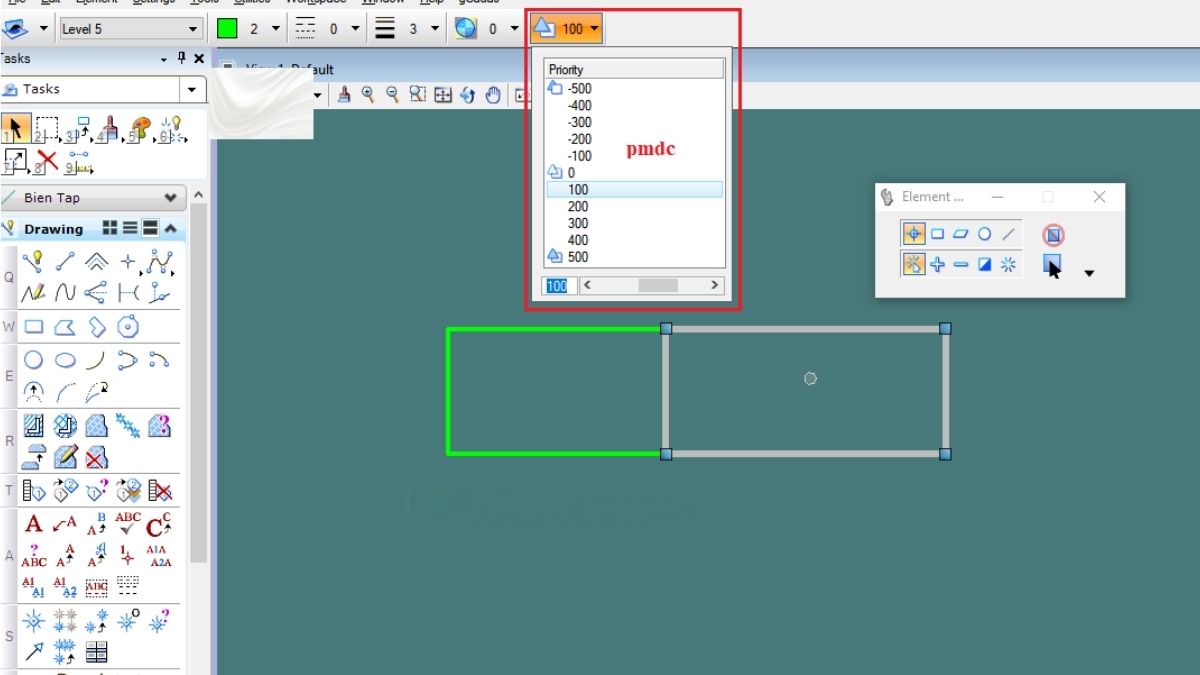
Task: Select the Element Selection arrow tool
Action: click(x=14, y=128)
